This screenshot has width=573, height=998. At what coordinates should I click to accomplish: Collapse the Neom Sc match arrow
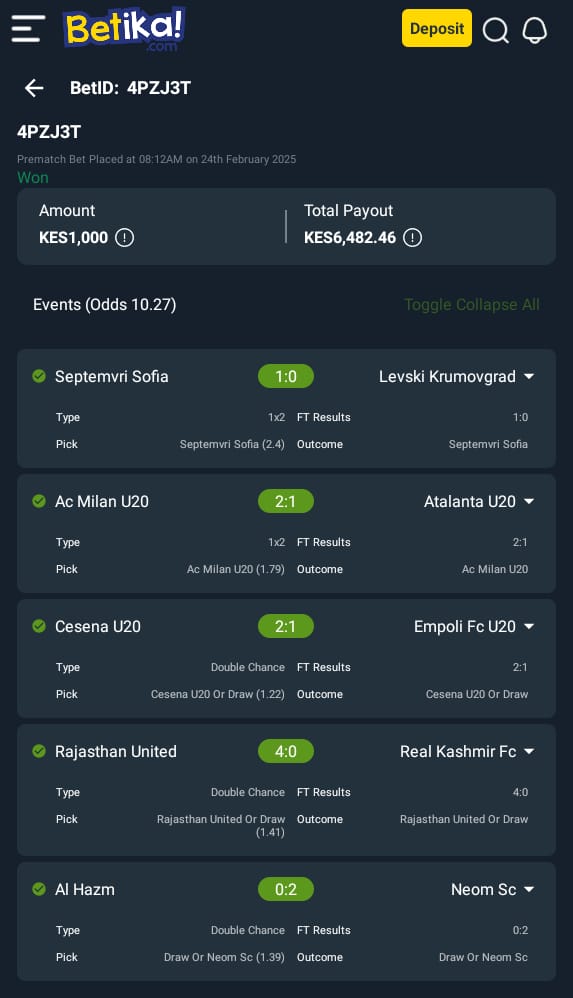(529, 889)
